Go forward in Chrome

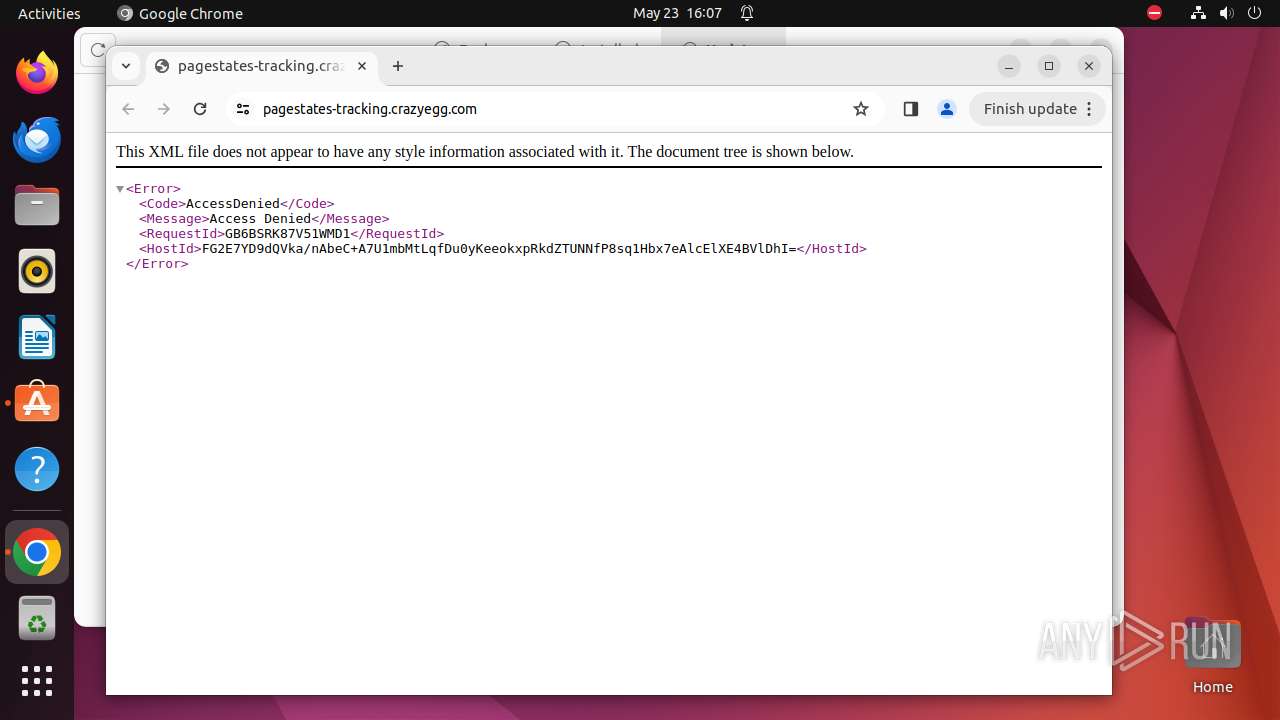coord(164,109)
